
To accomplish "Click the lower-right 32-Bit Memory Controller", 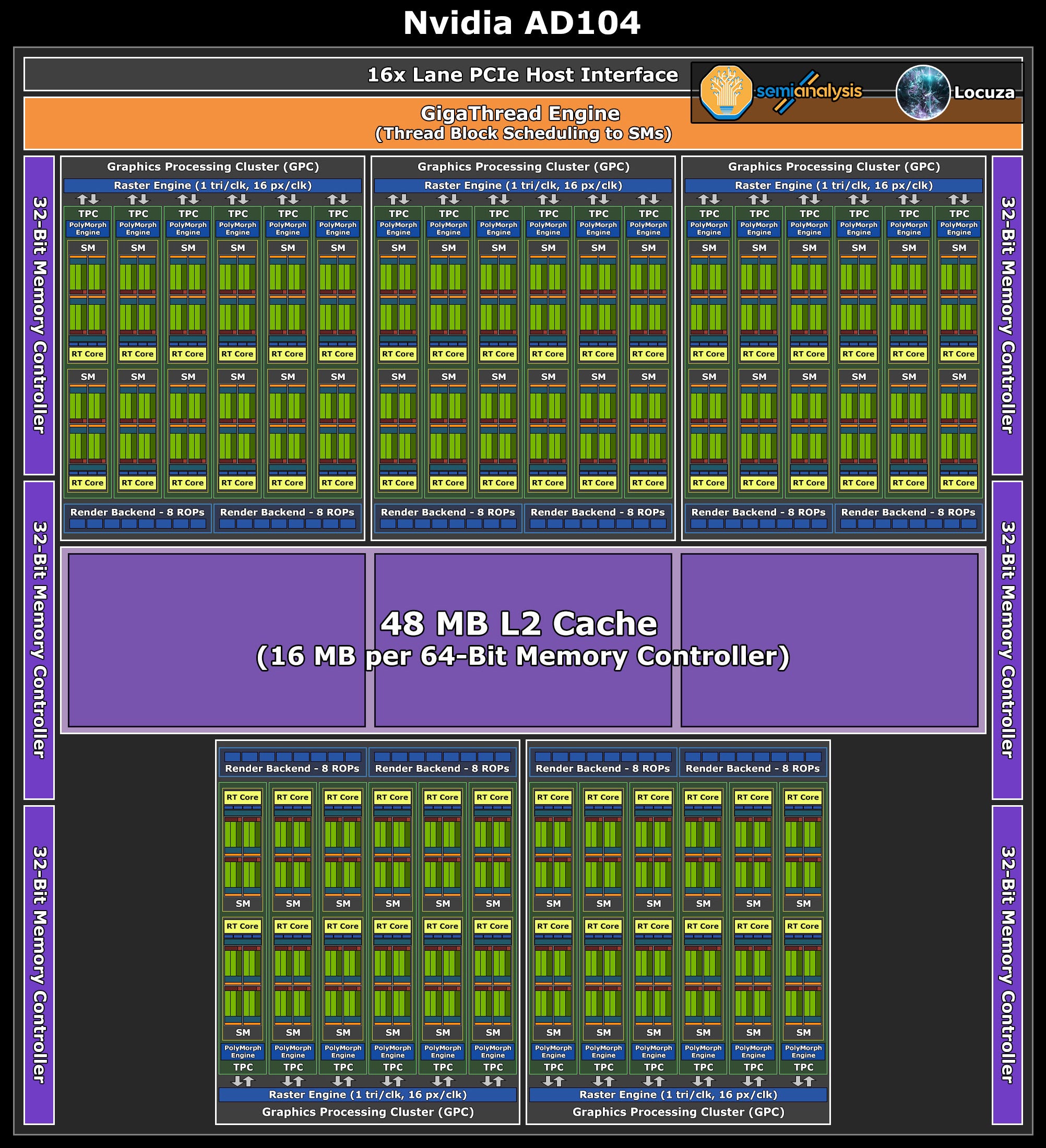I will pyautogui.click(x=1007, y=965).
